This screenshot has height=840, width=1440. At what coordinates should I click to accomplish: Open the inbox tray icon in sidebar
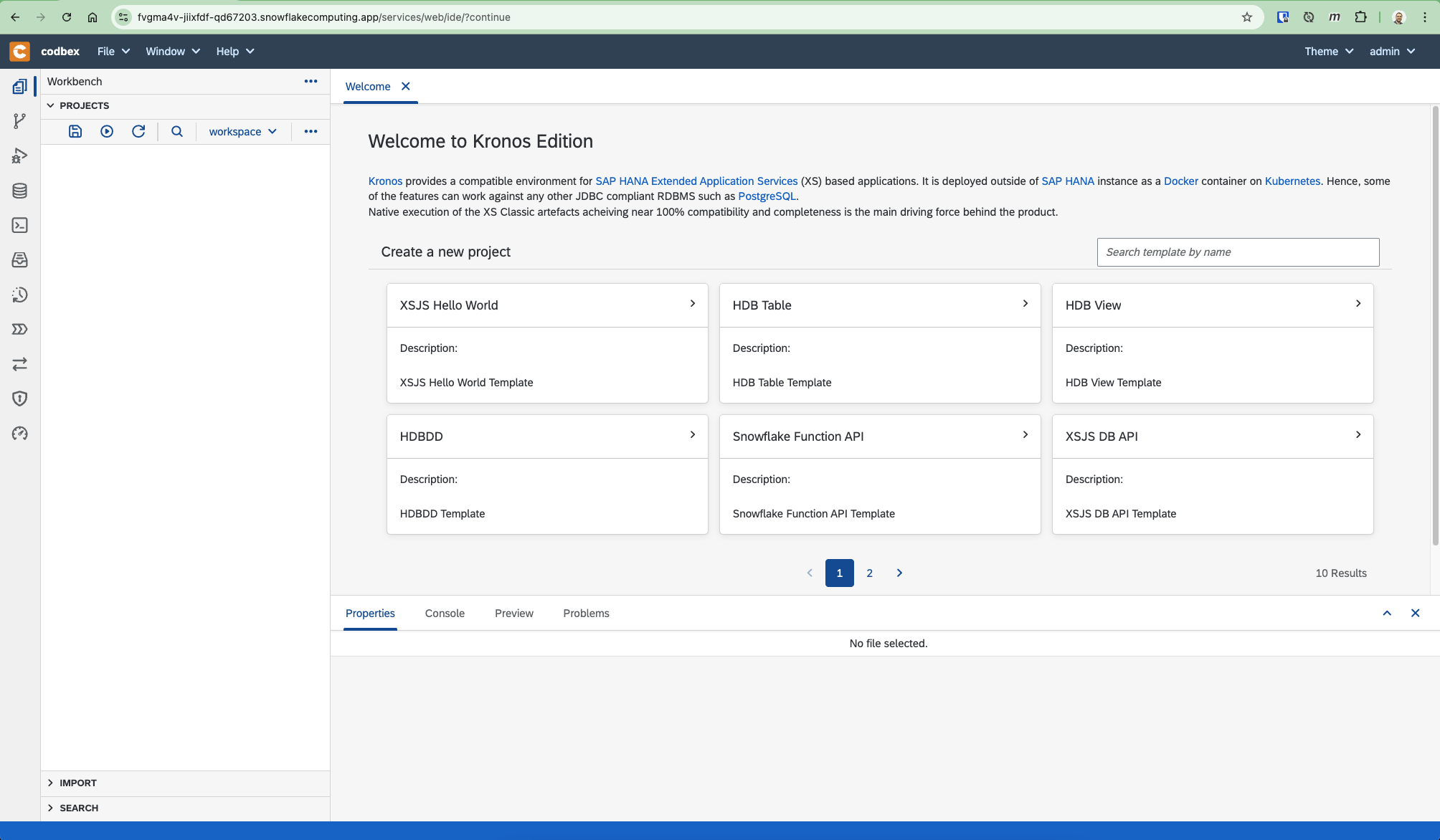coord(20,259)
